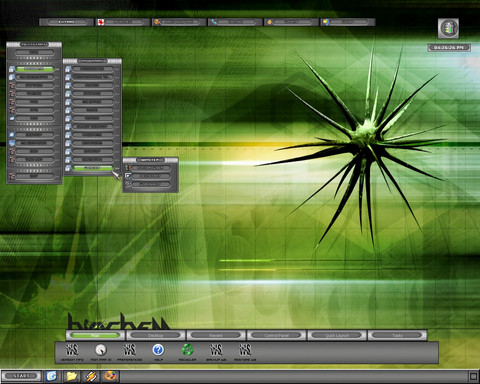The width and height of the screenshot is (480, 384).
Task: Open the Version Info dock icon
Action: click(x=72, y=350)
